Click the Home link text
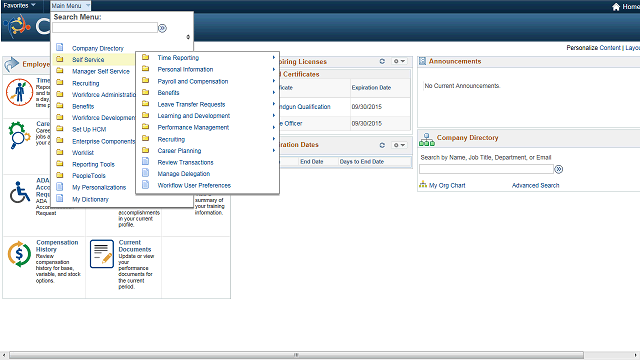Image resolution: width=640 pixels, height=360 pixels. (x=631, y=7)
